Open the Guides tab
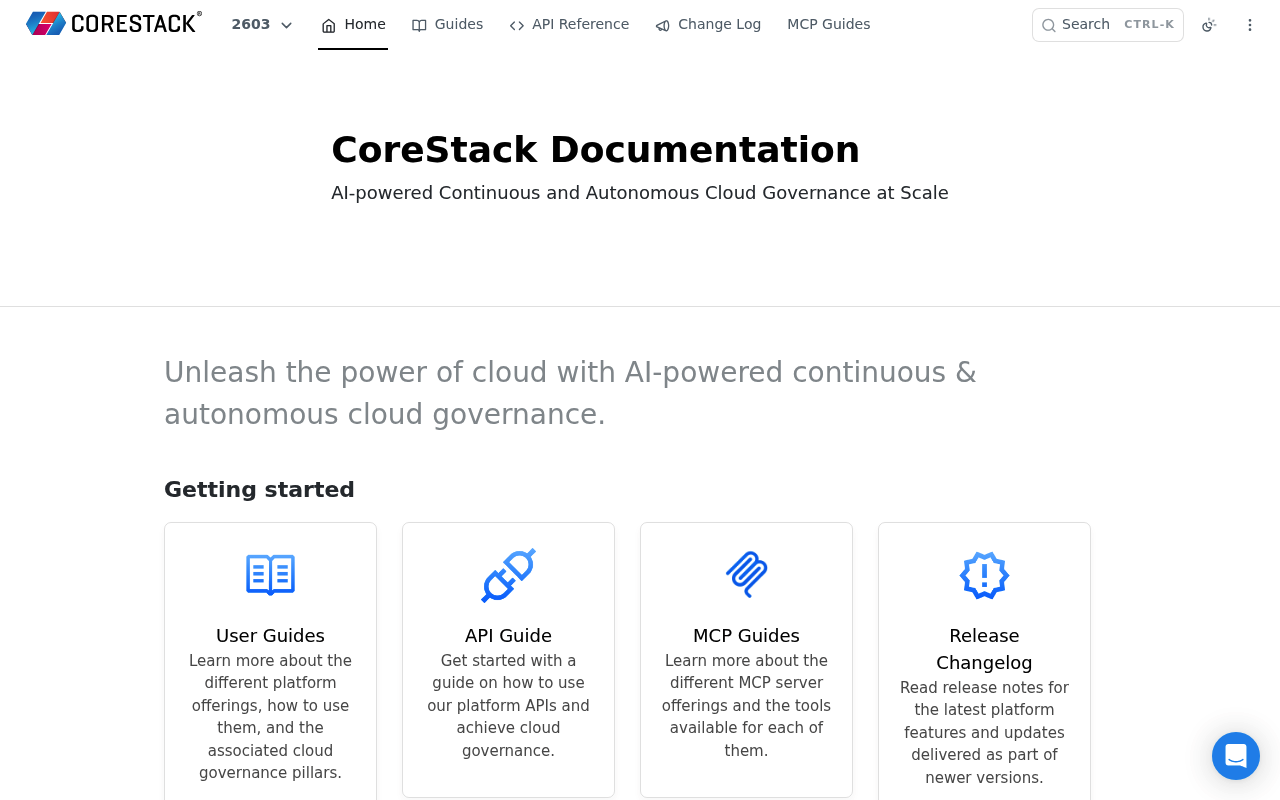 (x=447, y=25)
